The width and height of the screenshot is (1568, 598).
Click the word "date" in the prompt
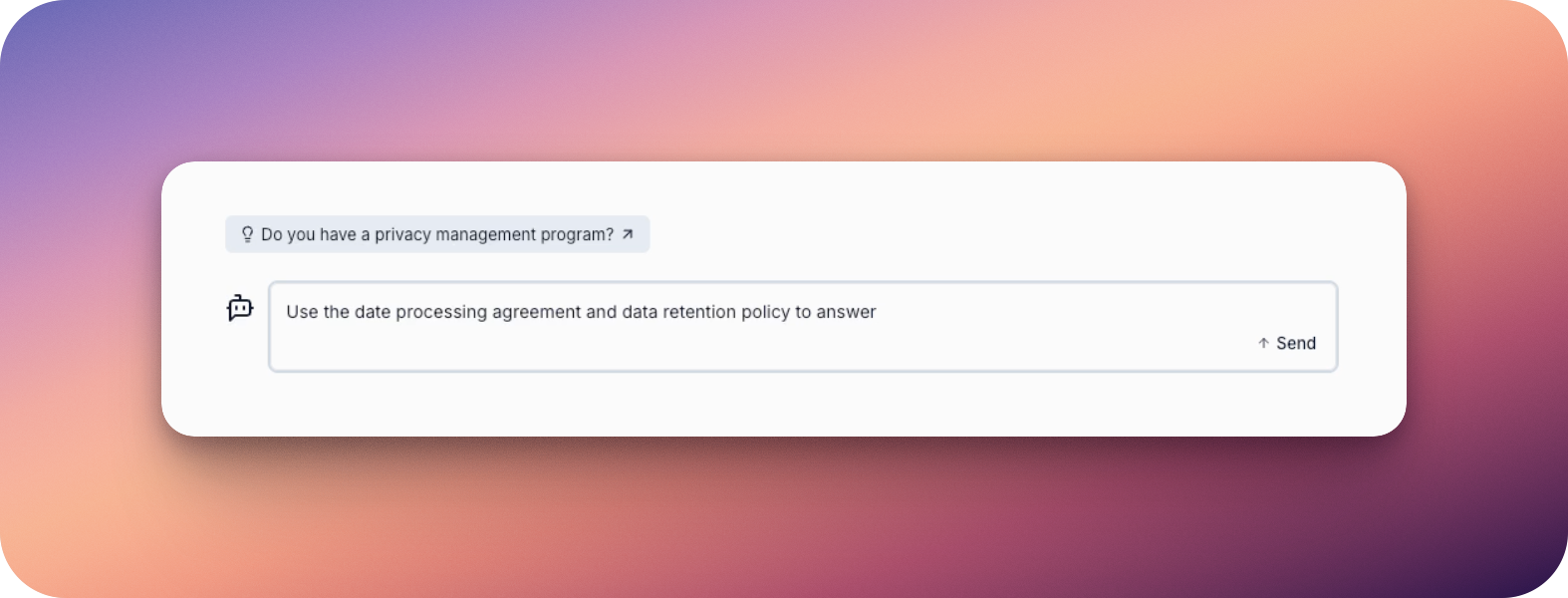pos(373,312)
